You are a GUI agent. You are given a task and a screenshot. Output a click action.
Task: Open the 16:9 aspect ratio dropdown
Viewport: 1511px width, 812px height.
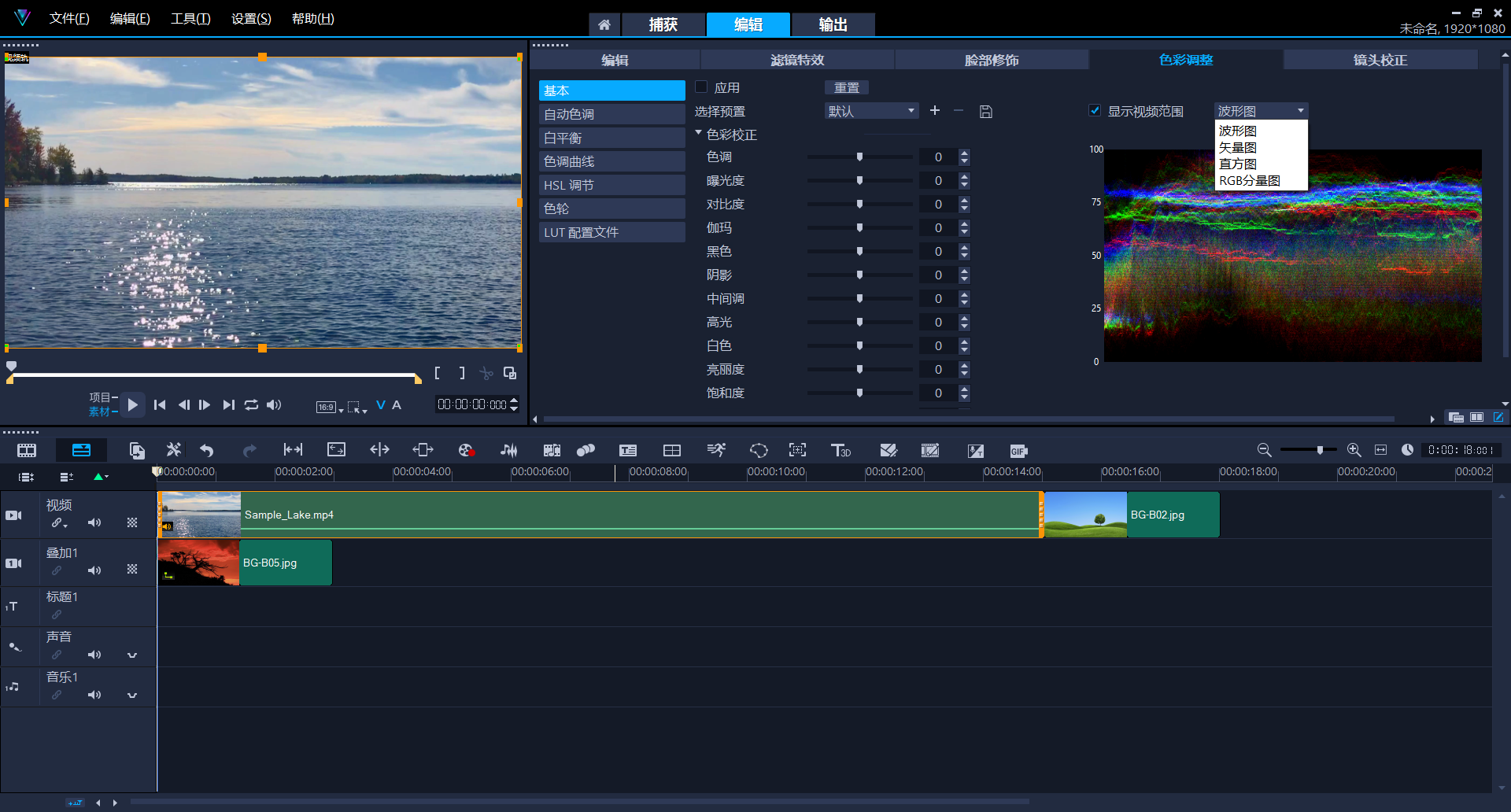(330, 406)
